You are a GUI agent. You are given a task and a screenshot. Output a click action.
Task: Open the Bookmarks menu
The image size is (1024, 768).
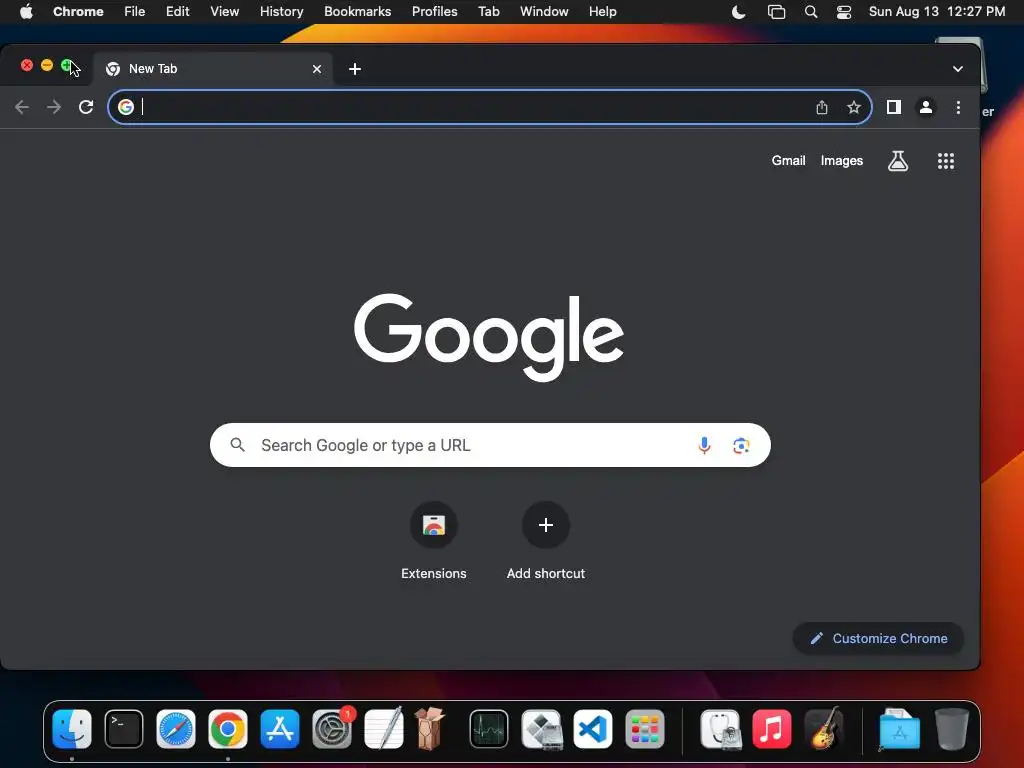click(x=357, y=12)
